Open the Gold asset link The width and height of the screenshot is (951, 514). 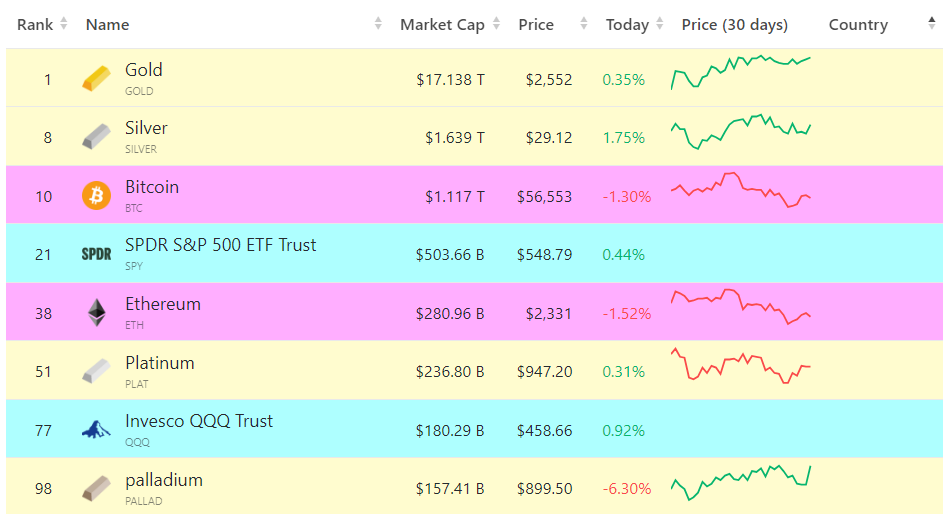pos(144,70)
